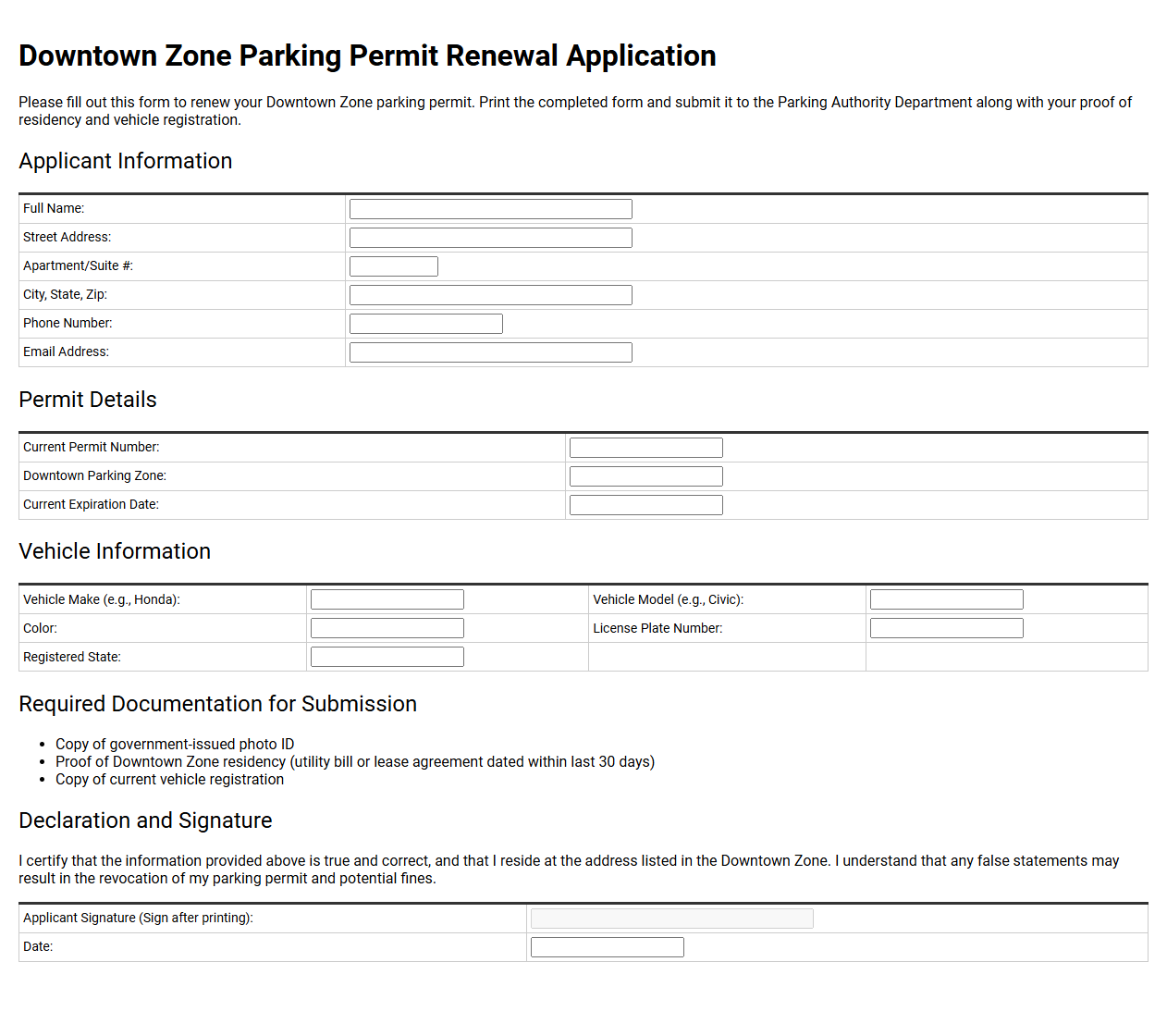Click the Declaration and Signature heading
This screenshot has width=1167, height=1036.
click(145, 821)
